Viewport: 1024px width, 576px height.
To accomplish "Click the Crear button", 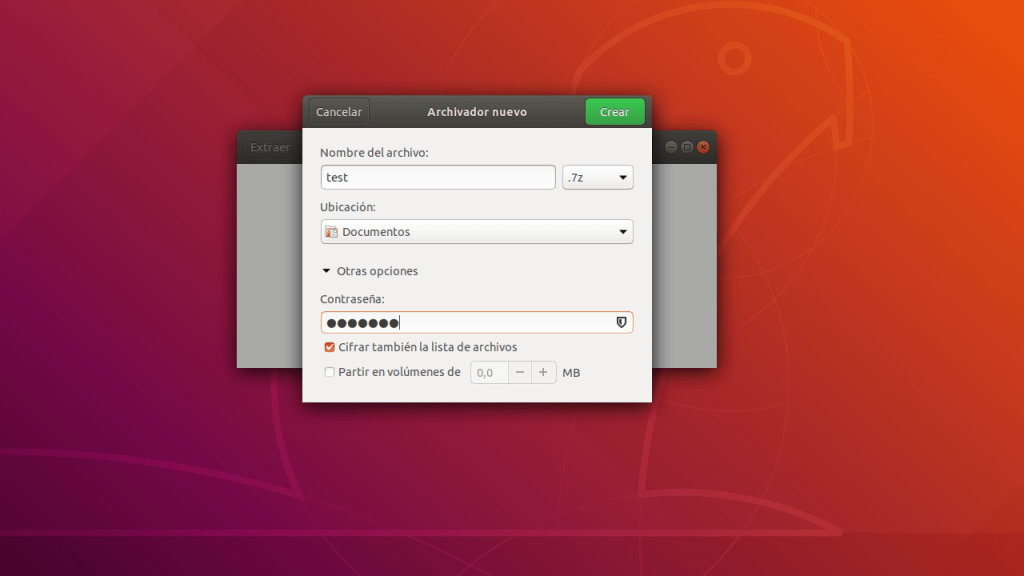I will click(614, 111).
